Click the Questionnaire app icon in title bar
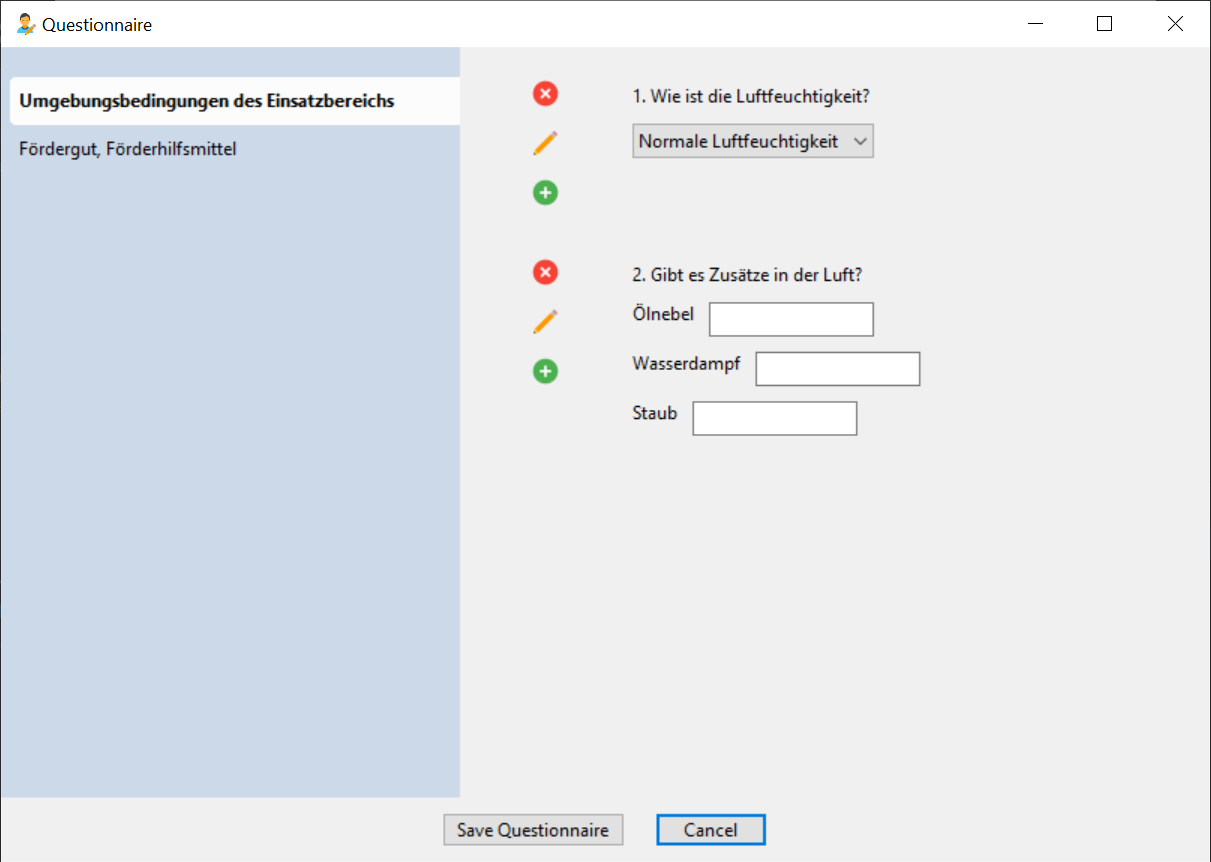Viewport: 1211px width, 862px height. pyautogui.click(x=26, y=24)
